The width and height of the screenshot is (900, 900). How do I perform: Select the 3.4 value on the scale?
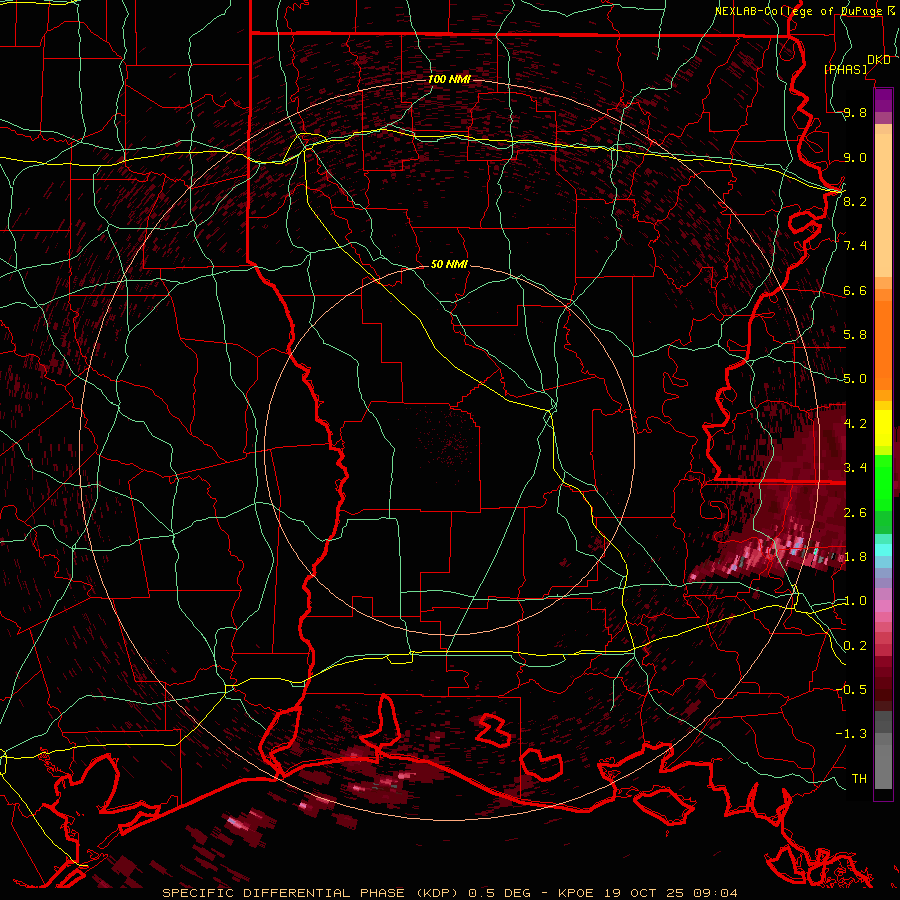[855, 468]
